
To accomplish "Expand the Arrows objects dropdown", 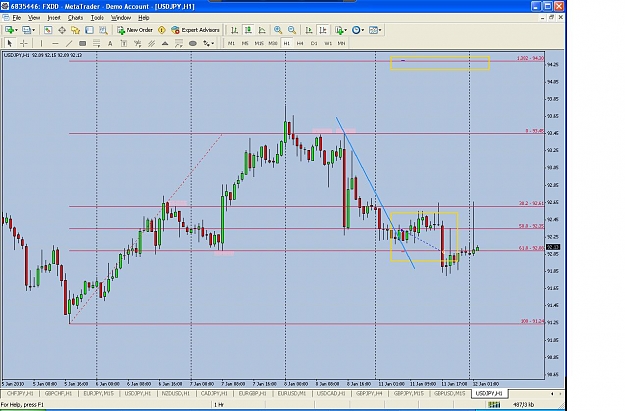I will point(213,43).
